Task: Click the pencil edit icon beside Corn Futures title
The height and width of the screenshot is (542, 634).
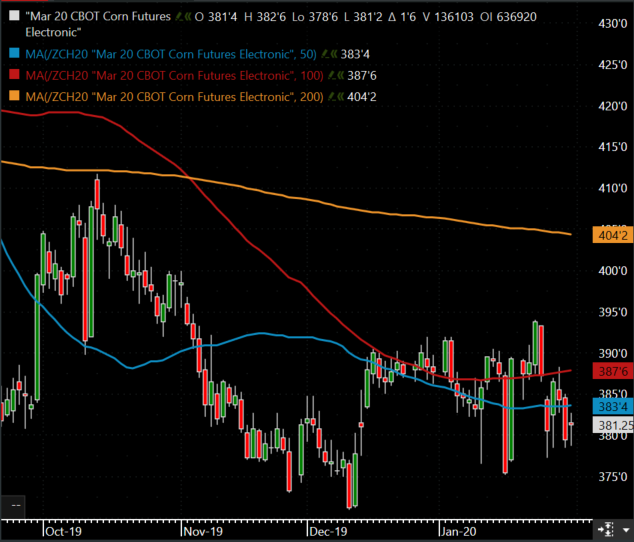Action: coord(179,17)
